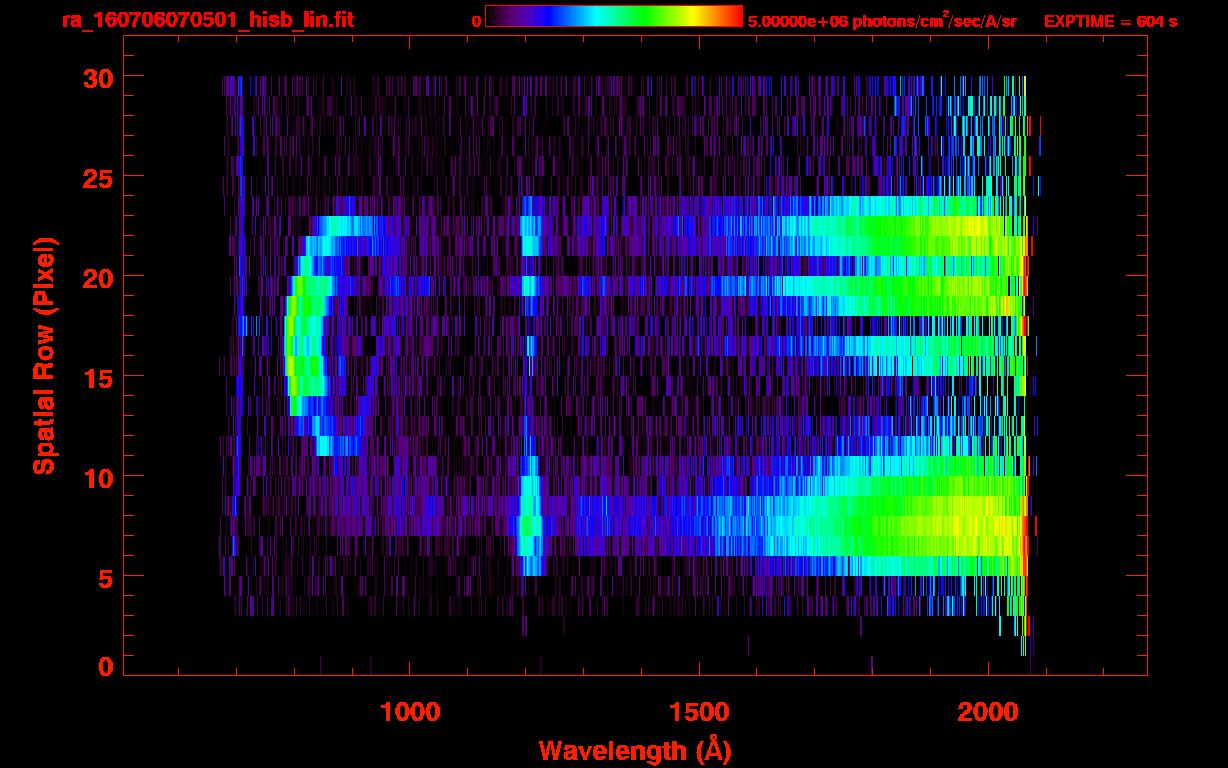The height and width of the screenshot is (768, 1228).
Task: Click the 1000 wavelength tick label
Action: coord(410,712)
